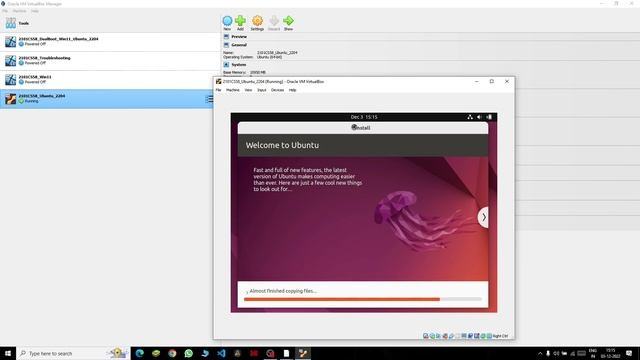
Task: Click the Ubuntu installation progress bar
Action: pos(362,299)
